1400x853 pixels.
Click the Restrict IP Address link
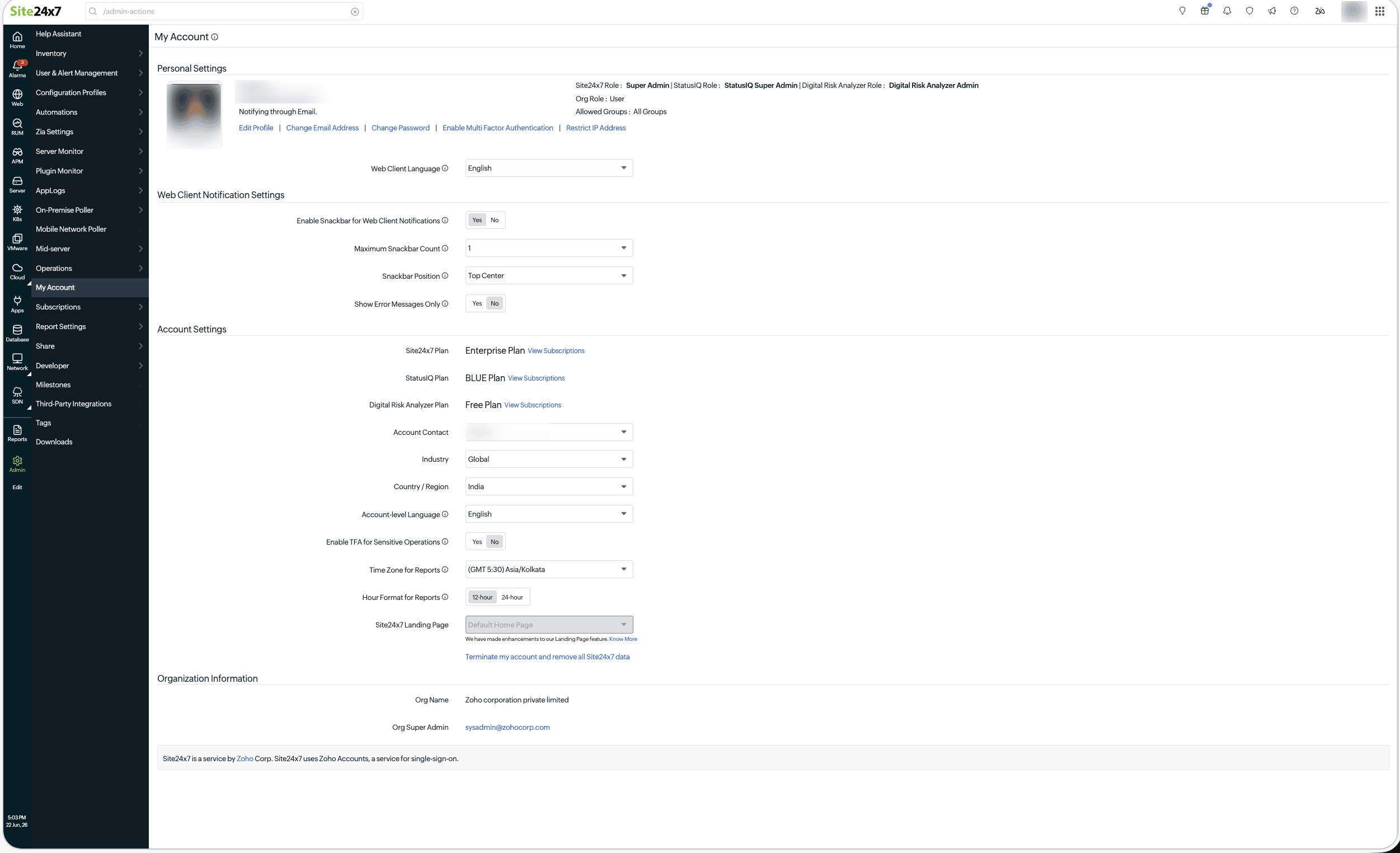pyautogui.click(x=595, y=128)
